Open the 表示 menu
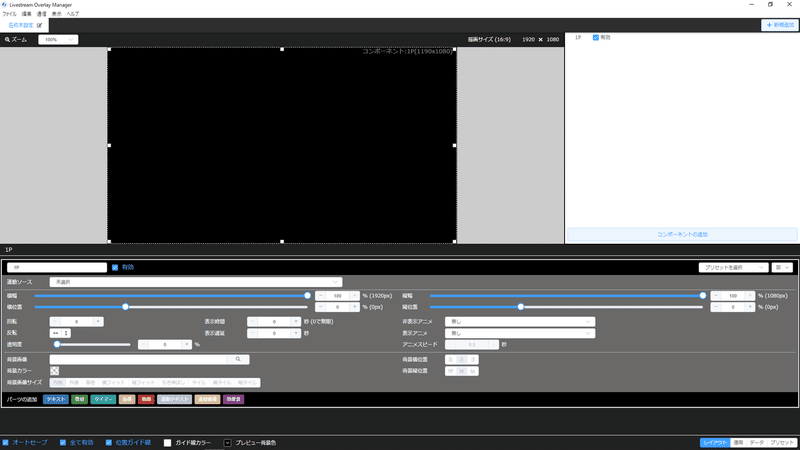This screenshot has height=450, width=800. tap(57, 14)
